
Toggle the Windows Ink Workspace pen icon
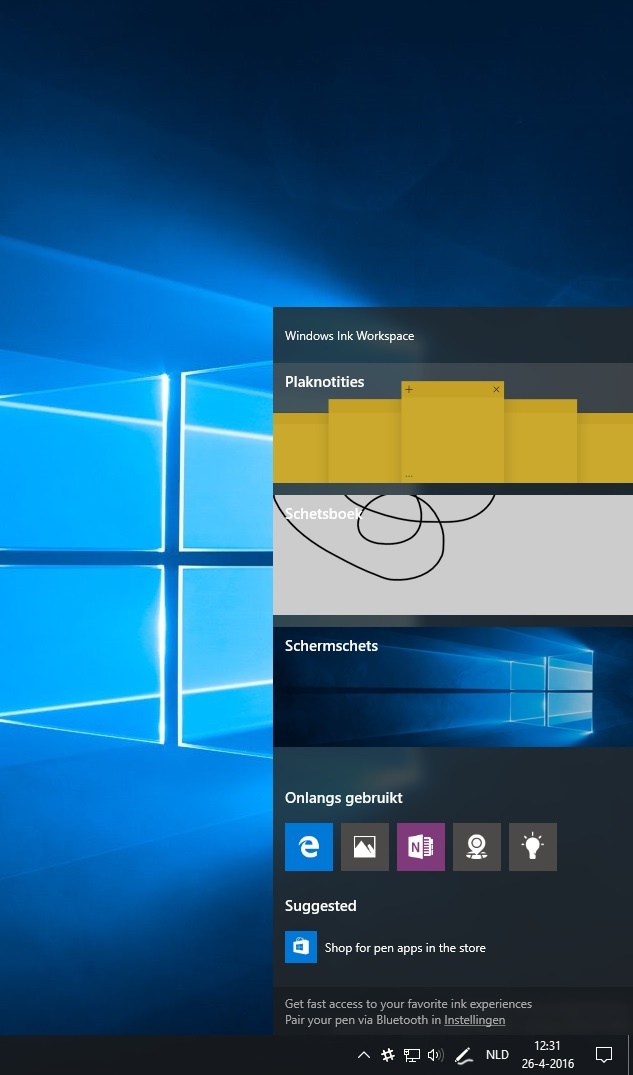click(x=464, y=1054)
